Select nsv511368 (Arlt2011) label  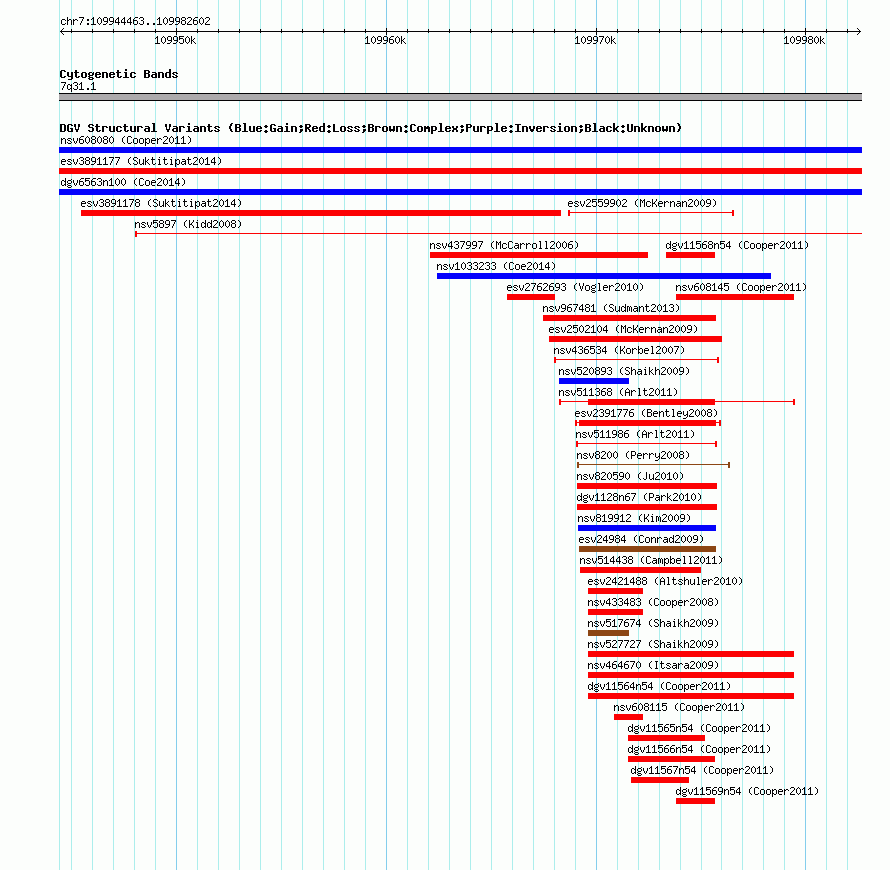pos(618,392)
